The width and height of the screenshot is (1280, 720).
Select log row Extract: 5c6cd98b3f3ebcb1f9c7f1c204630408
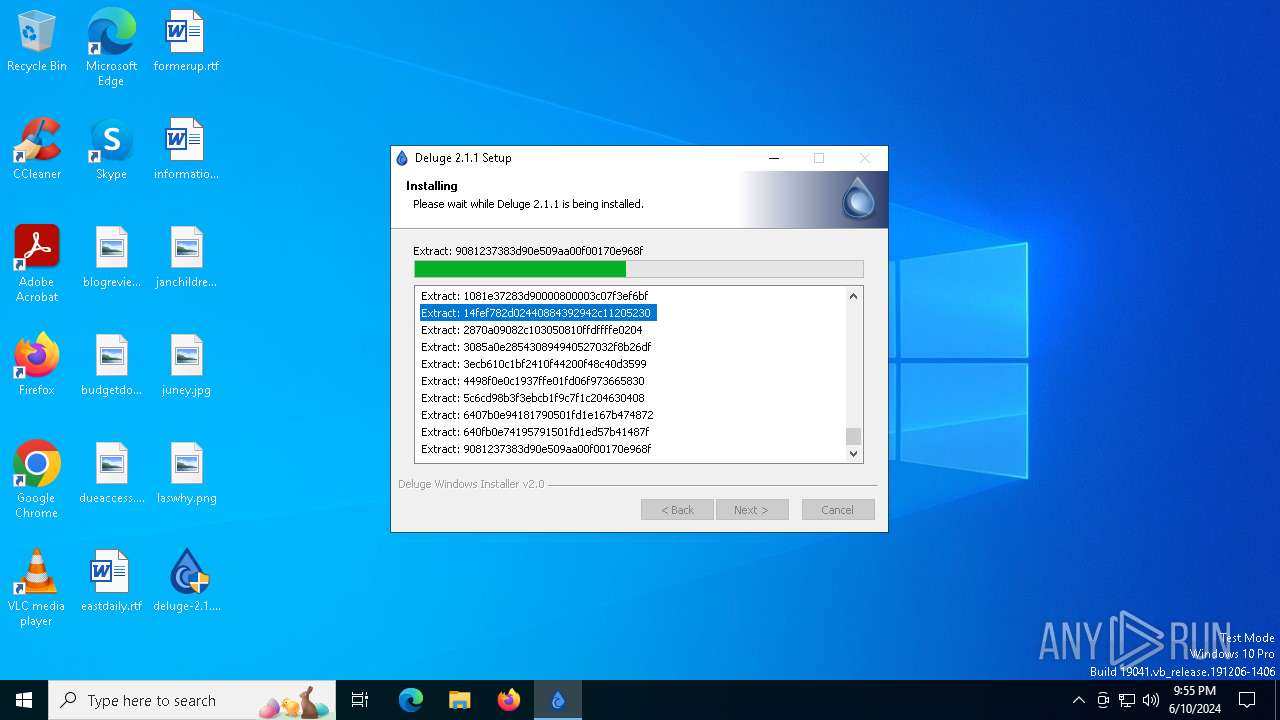532,398
